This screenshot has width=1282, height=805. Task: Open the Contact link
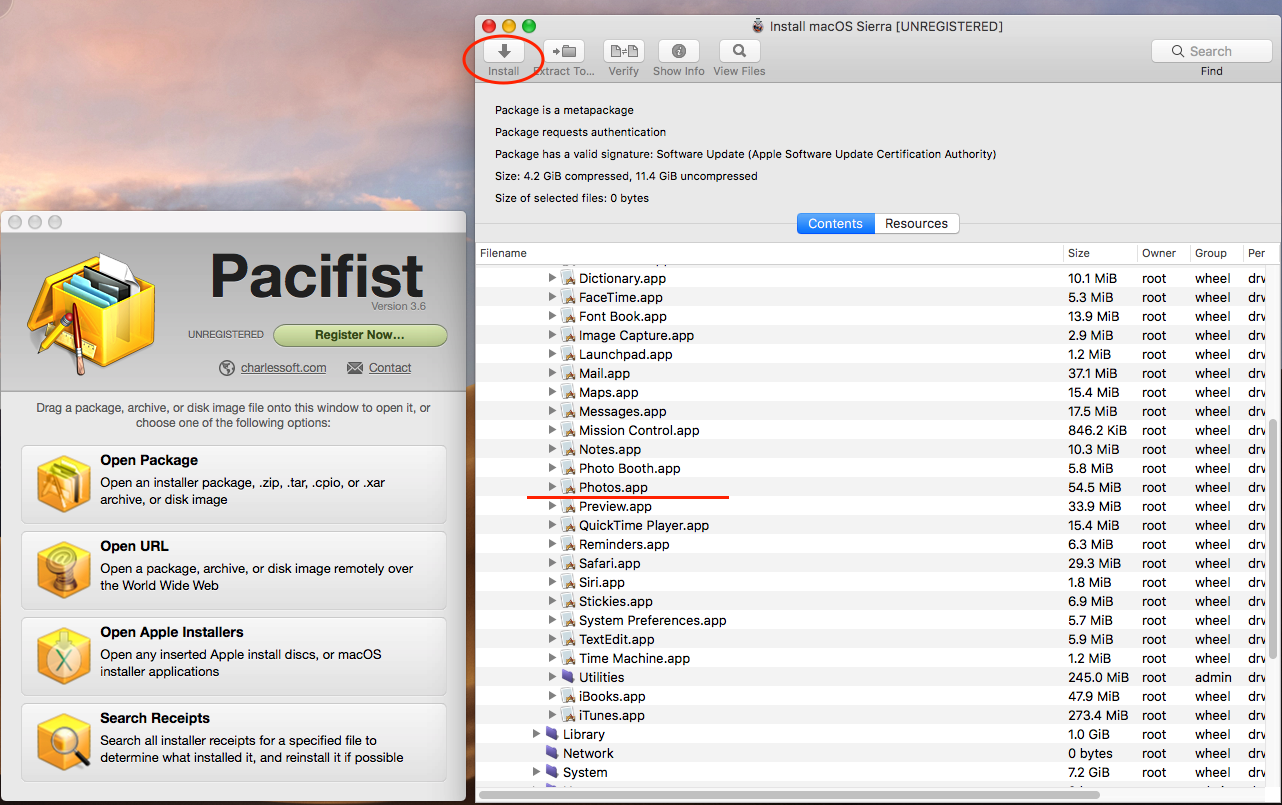click(390, 368)
